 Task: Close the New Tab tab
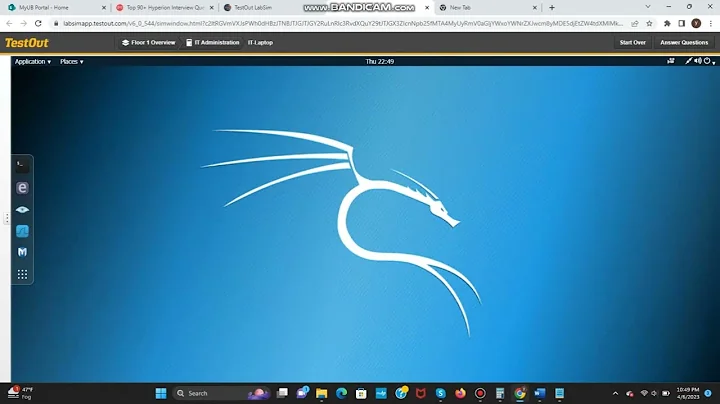click(534, 8)
